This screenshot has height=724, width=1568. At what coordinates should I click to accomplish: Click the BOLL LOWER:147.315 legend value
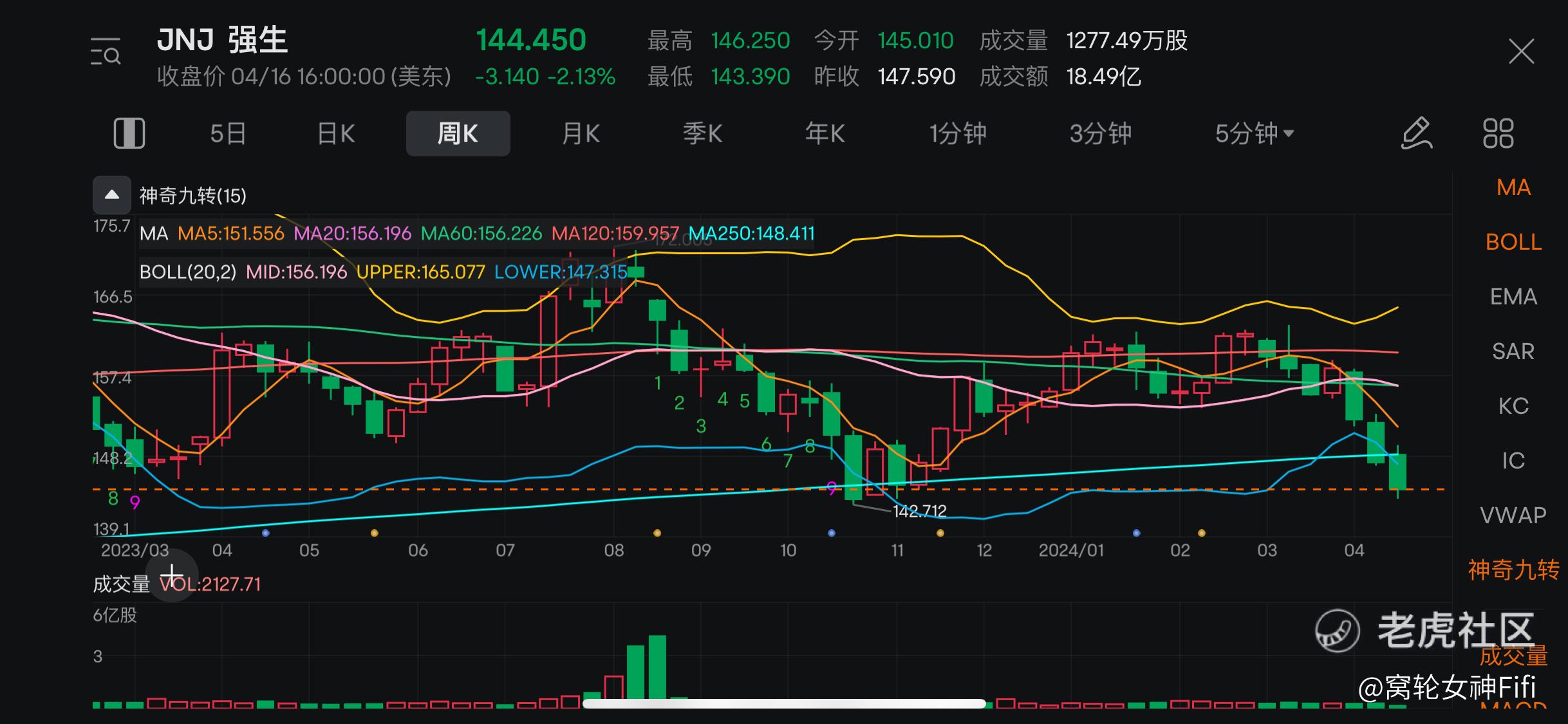coord(561,272)
